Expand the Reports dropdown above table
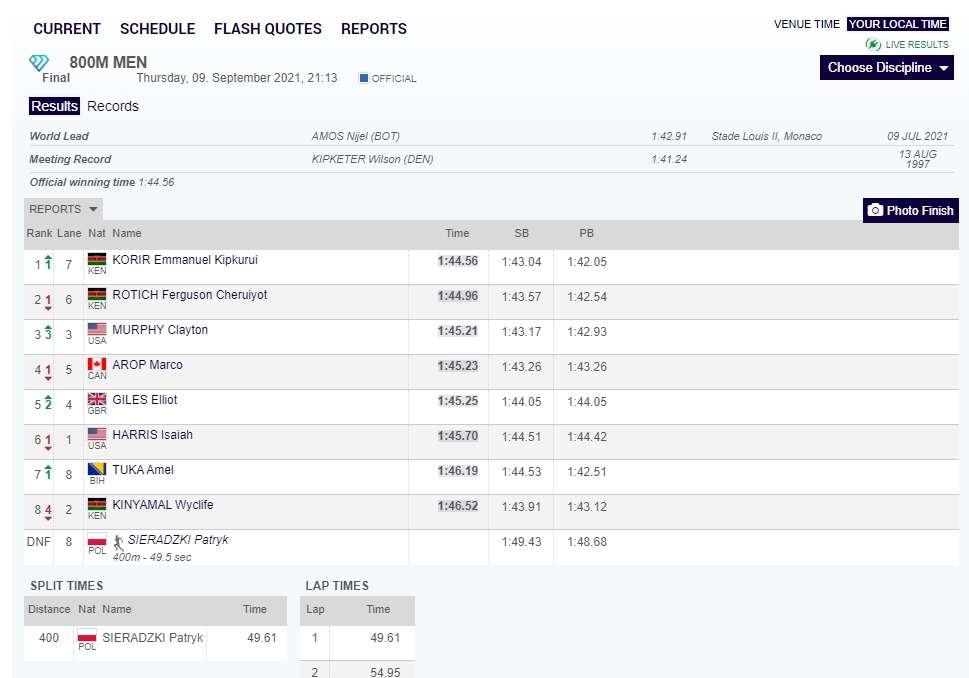 tap(63, 209)
